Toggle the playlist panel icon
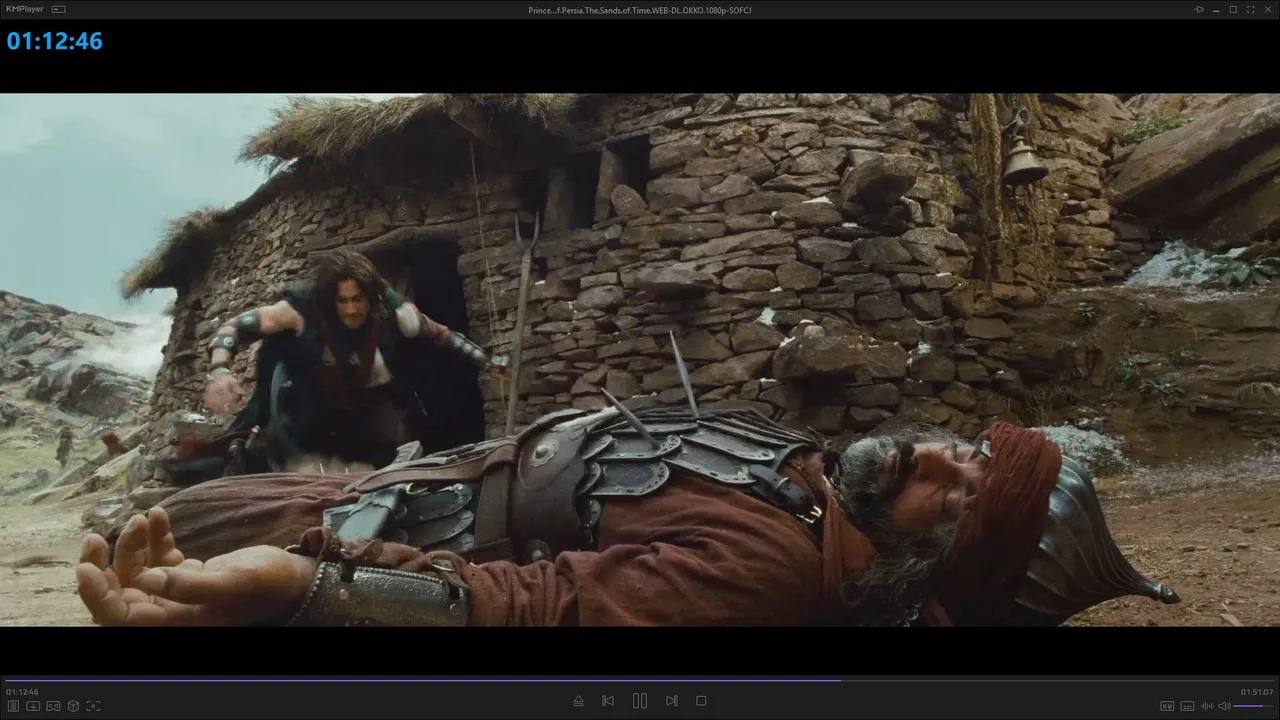This screenshot has height=720, width=1280. [14, 706]
